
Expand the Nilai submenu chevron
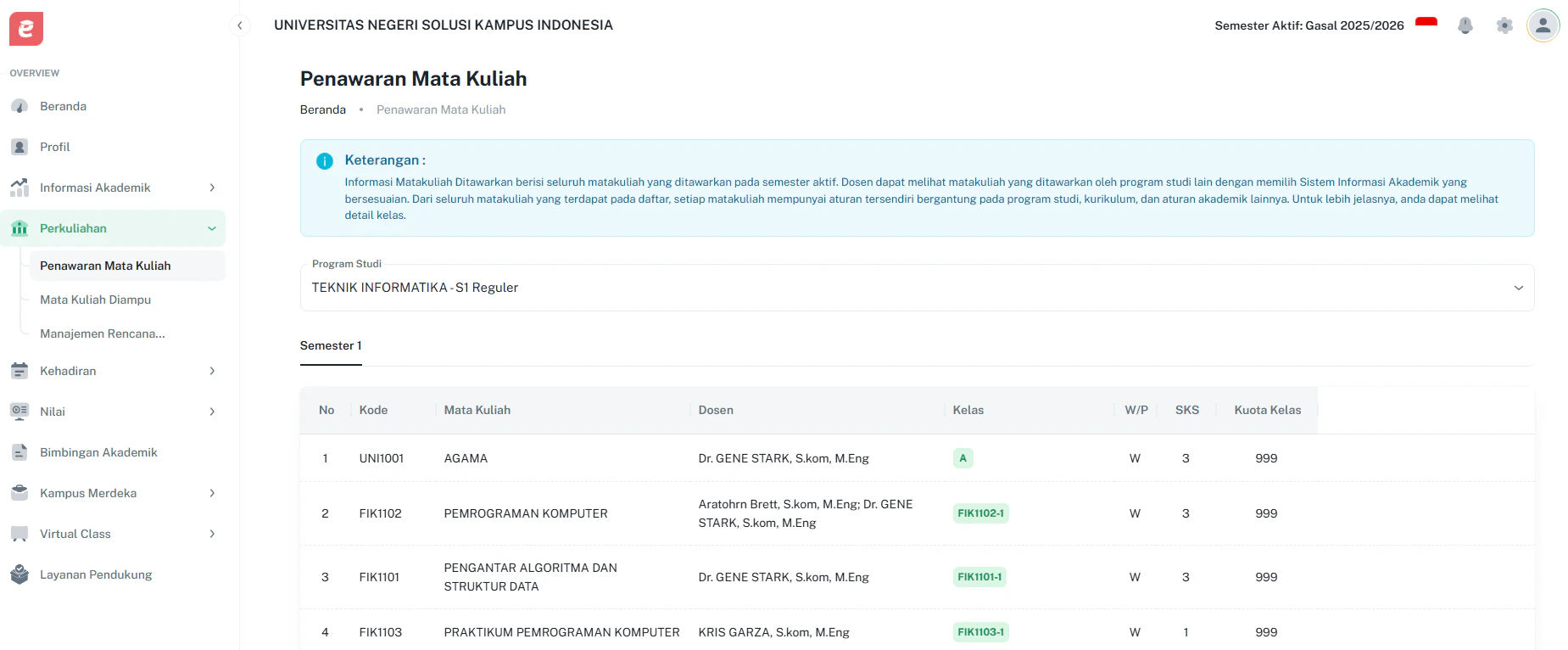click(x=212, y=412)
